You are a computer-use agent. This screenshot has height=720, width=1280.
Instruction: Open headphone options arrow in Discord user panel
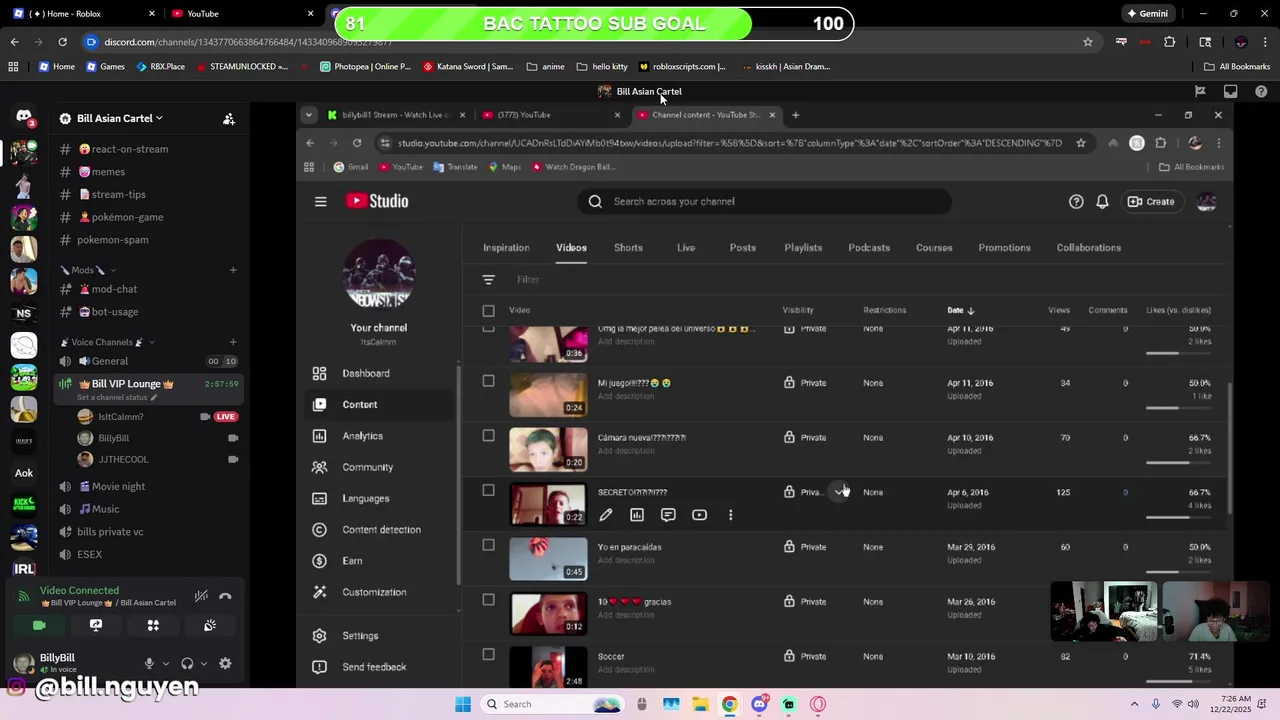(203, 664)
